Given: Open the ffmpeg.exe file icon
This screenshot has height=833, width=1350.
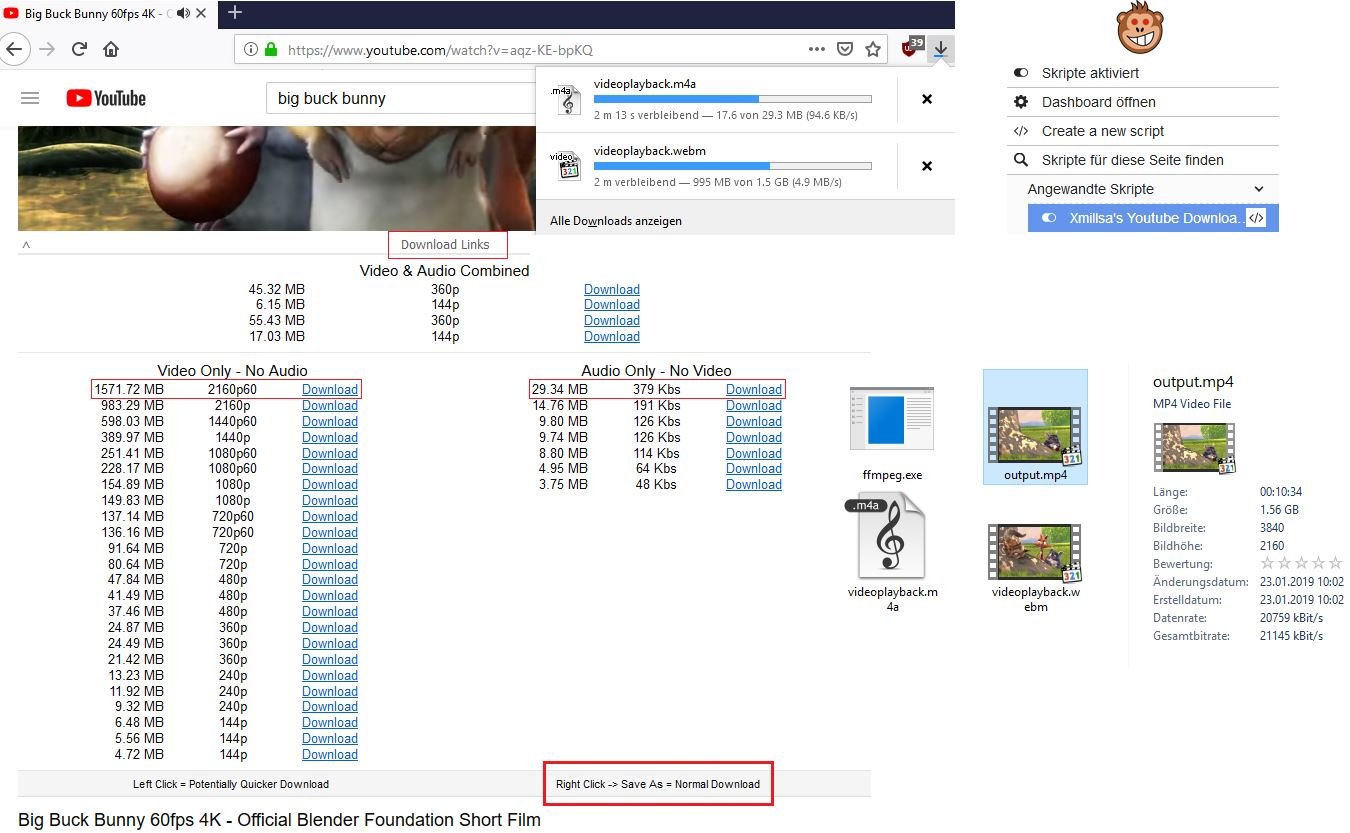Looking at the screenshot, I should [891, 419].
